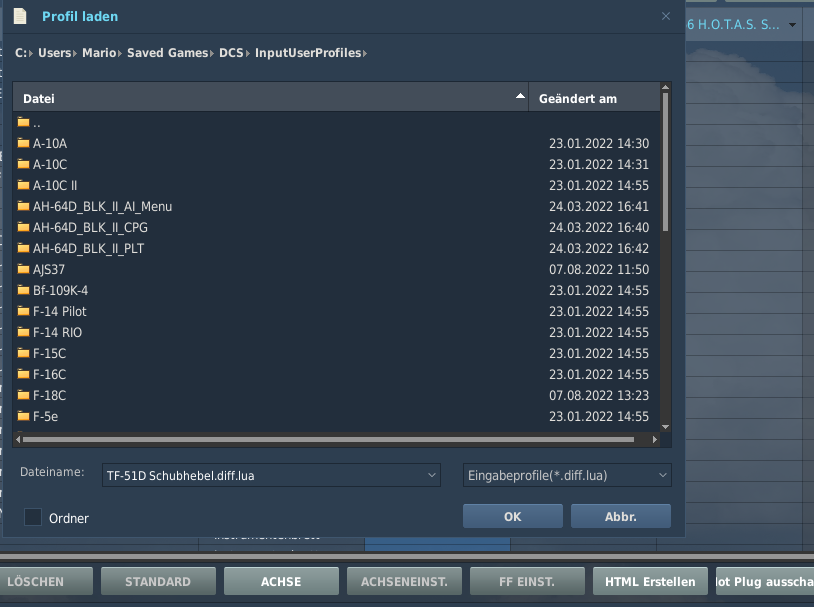The width and height of the screenshot is (814, 607).
Task: Navigate to InputUserProfiles in the breadcrumb
Action: click(308, 53)
